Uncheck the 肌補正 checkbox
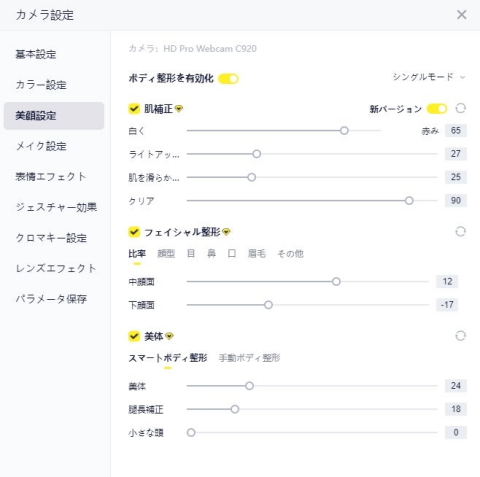The width and height of the screenshot is (480, 477). point(134,109)
